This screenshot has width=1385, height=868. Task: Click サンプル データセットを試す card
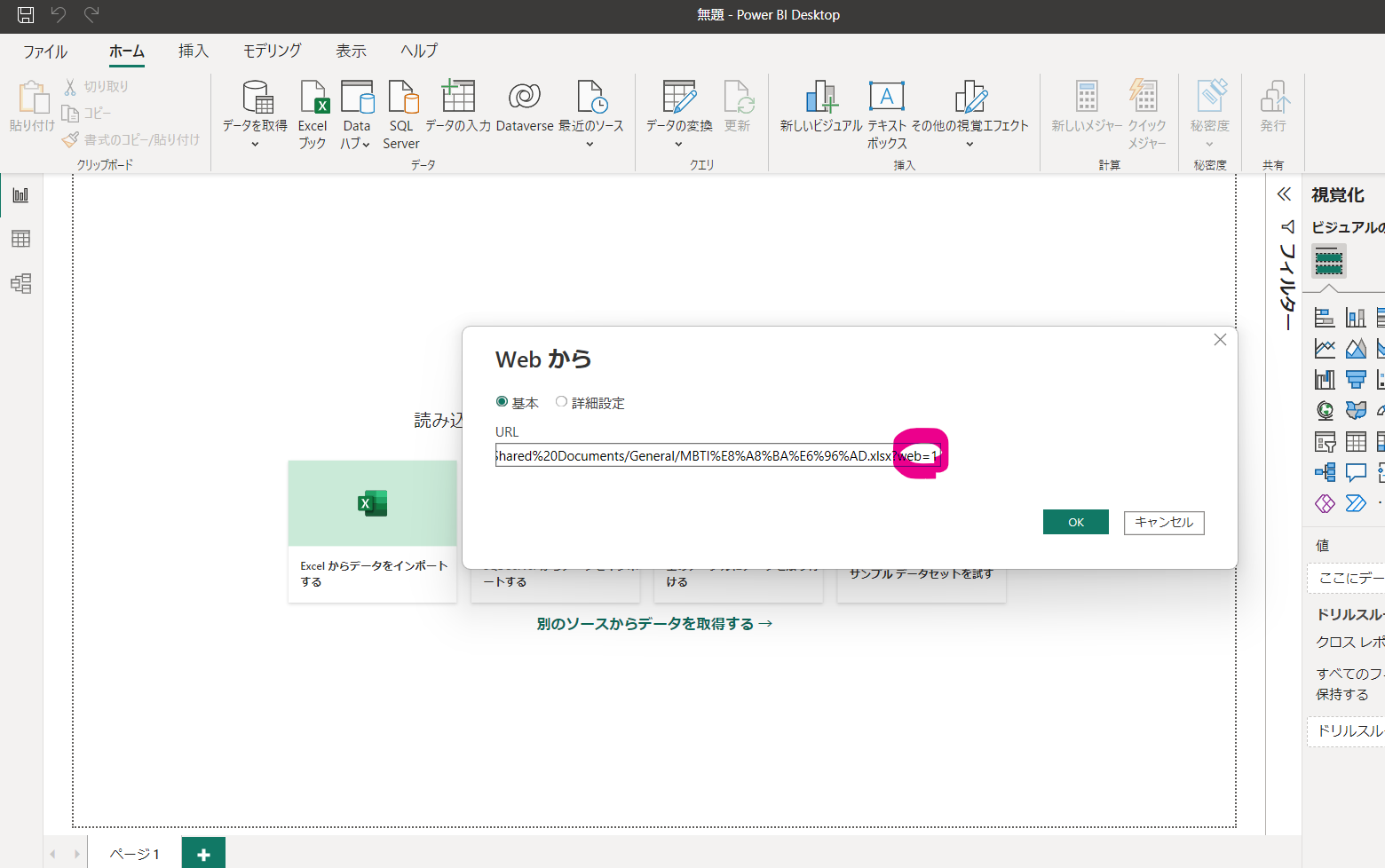(922, 574)
